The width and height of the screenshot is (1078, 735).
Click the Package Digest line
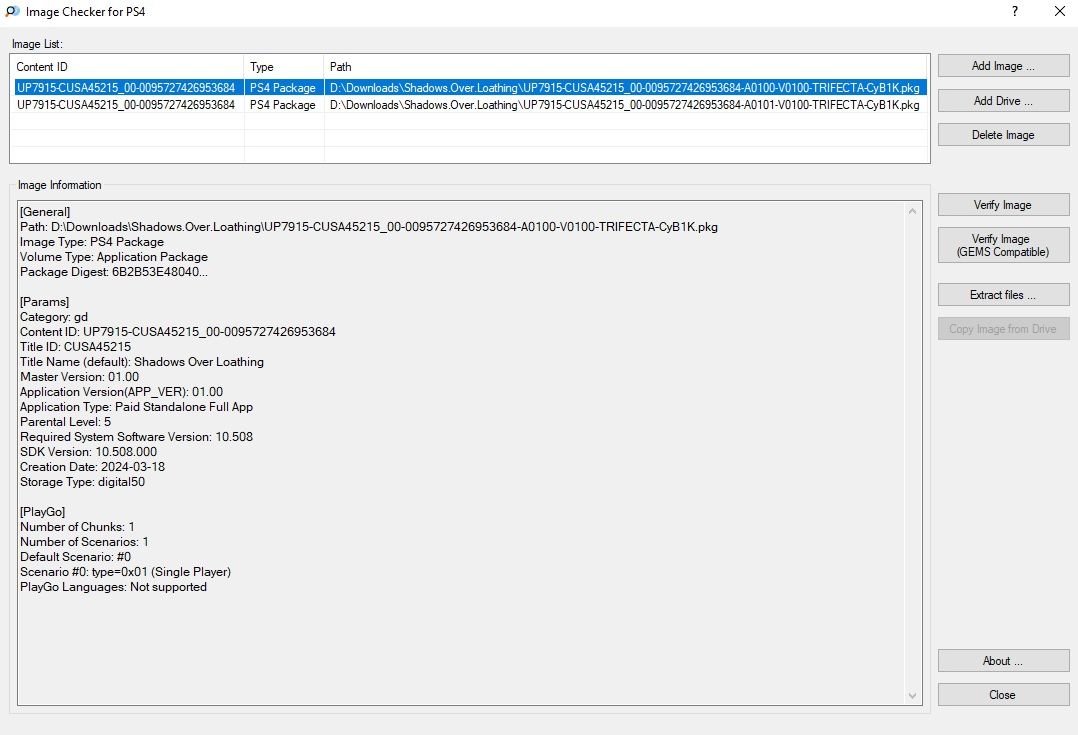113,272
